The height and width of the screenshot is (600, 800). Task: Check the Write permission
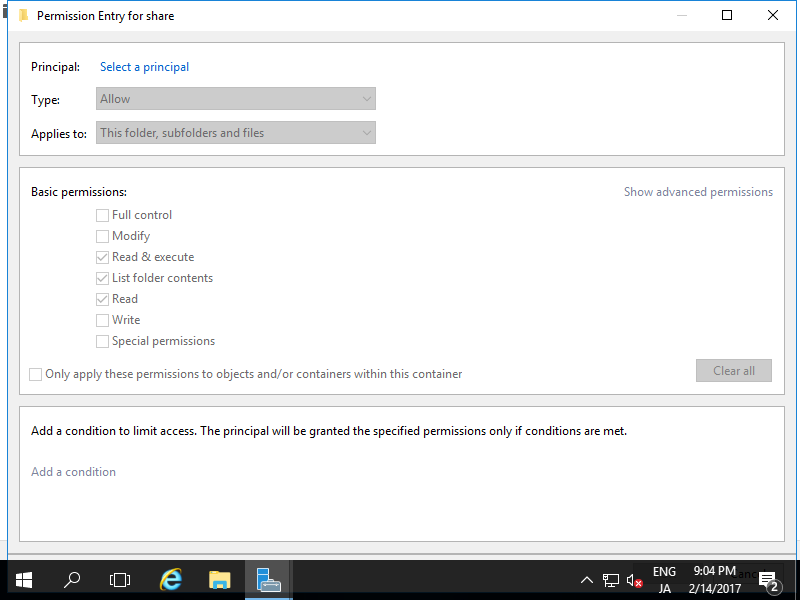pos(102,319)
